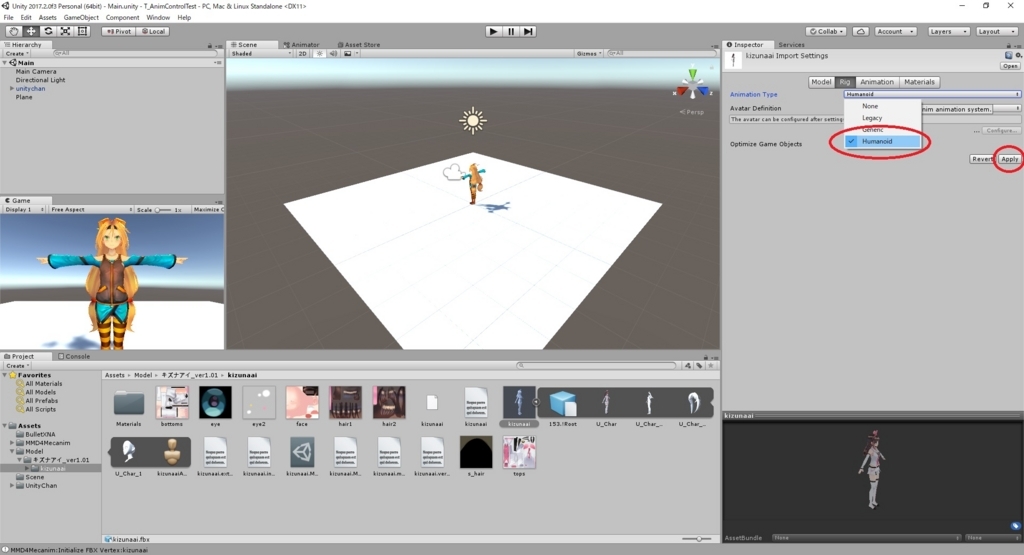
Task: Click the Open button in Inspector
Action: [x=1010, y=66]
